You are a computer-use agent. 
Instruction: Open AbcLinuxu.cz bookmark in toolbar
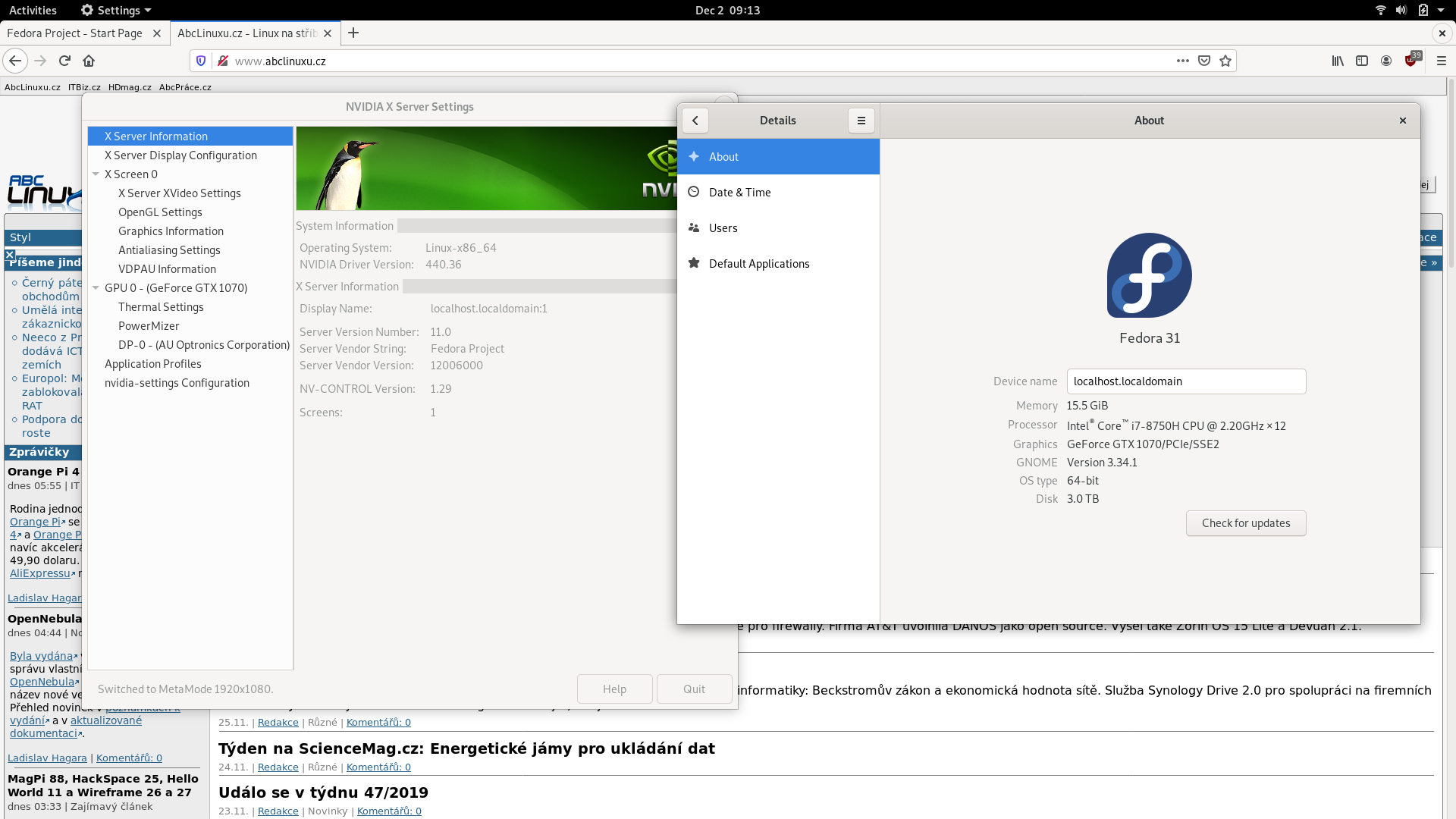click(33, 87)
